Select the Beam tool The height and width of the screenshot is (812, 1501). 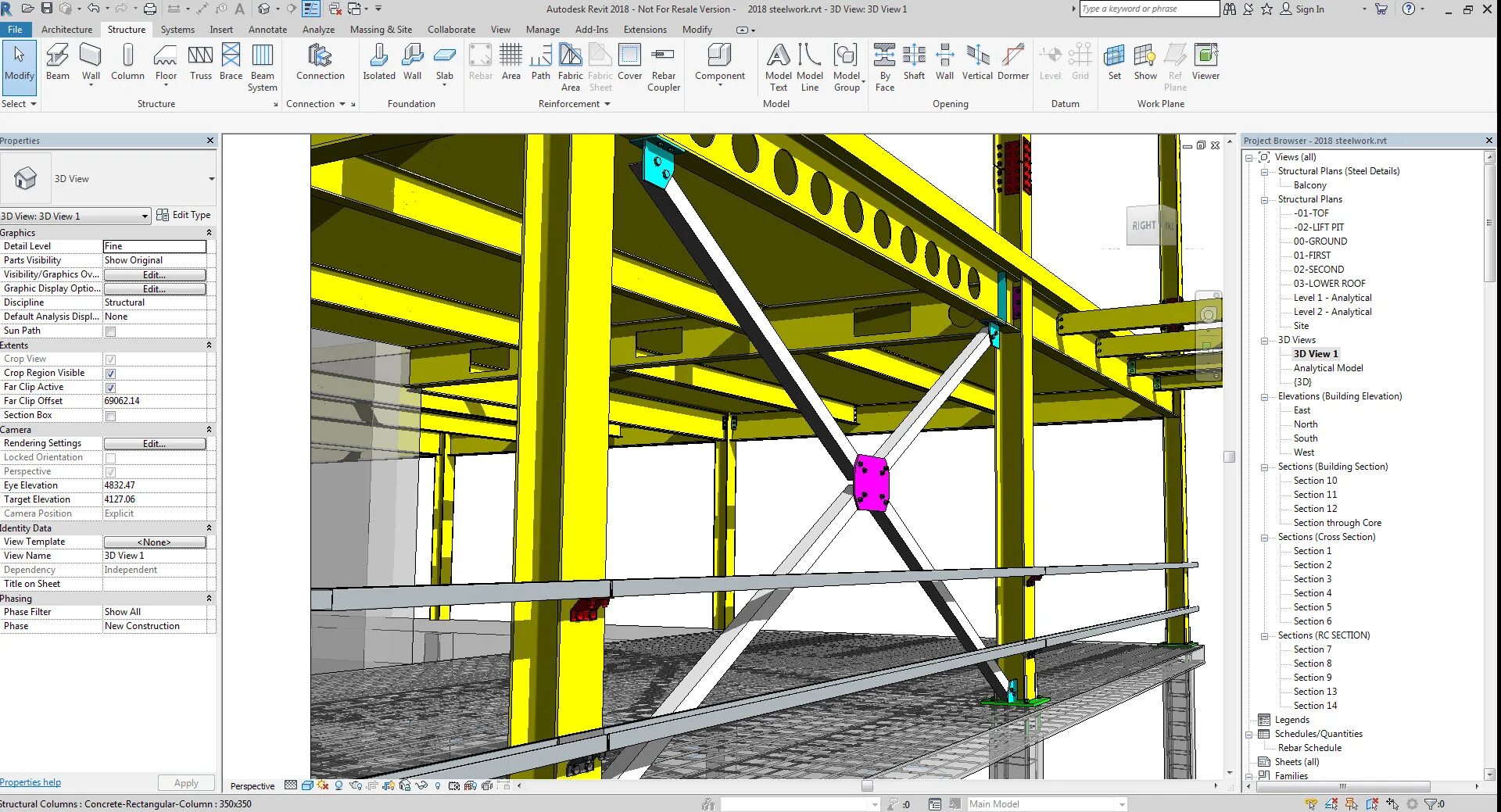[x=57, y=62]
